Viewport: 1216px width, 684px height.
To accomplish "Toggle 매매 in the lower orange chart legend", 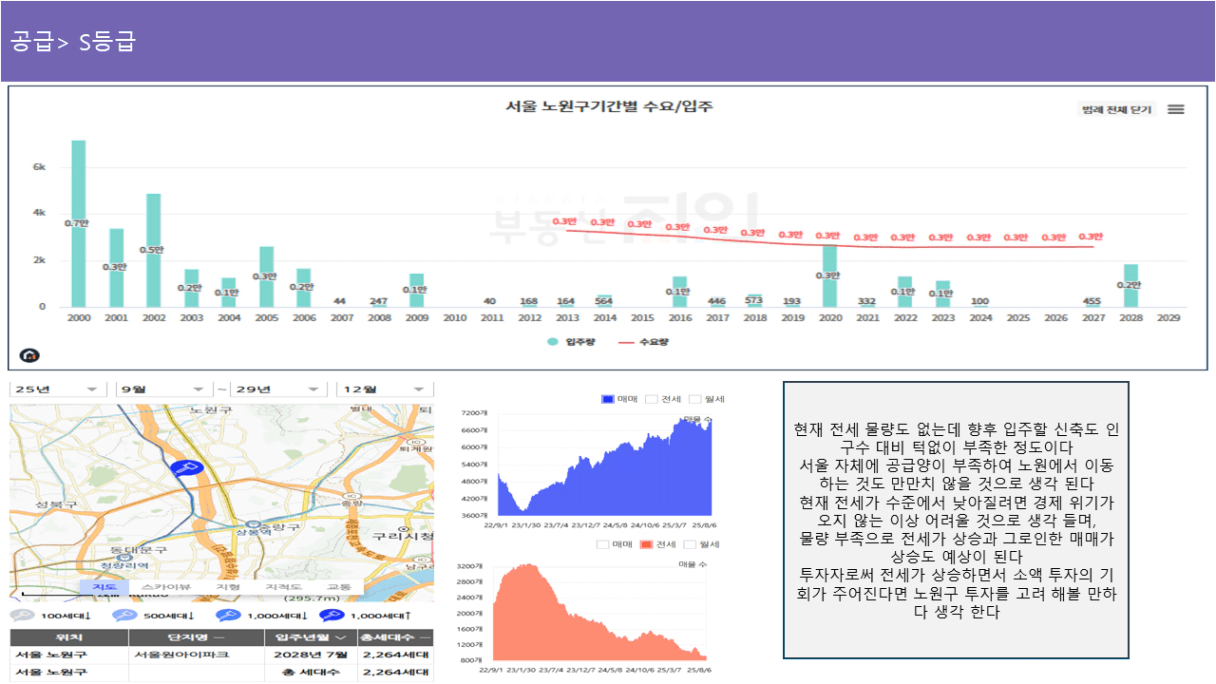I will 615,544.
